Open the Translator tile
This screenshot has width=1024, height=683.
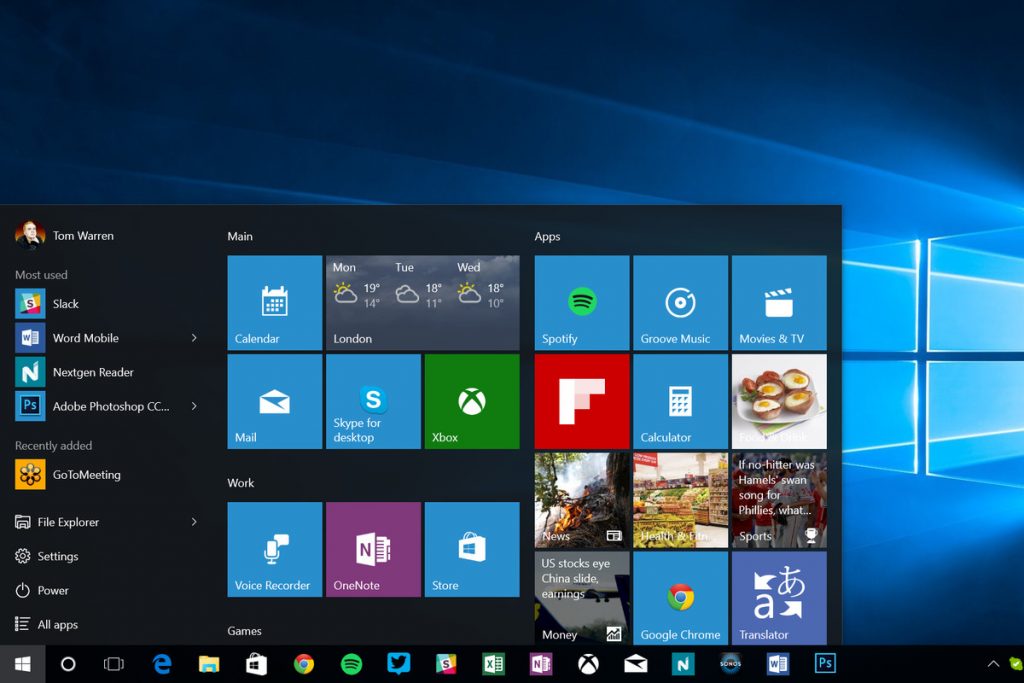click(x=779, y=597)
